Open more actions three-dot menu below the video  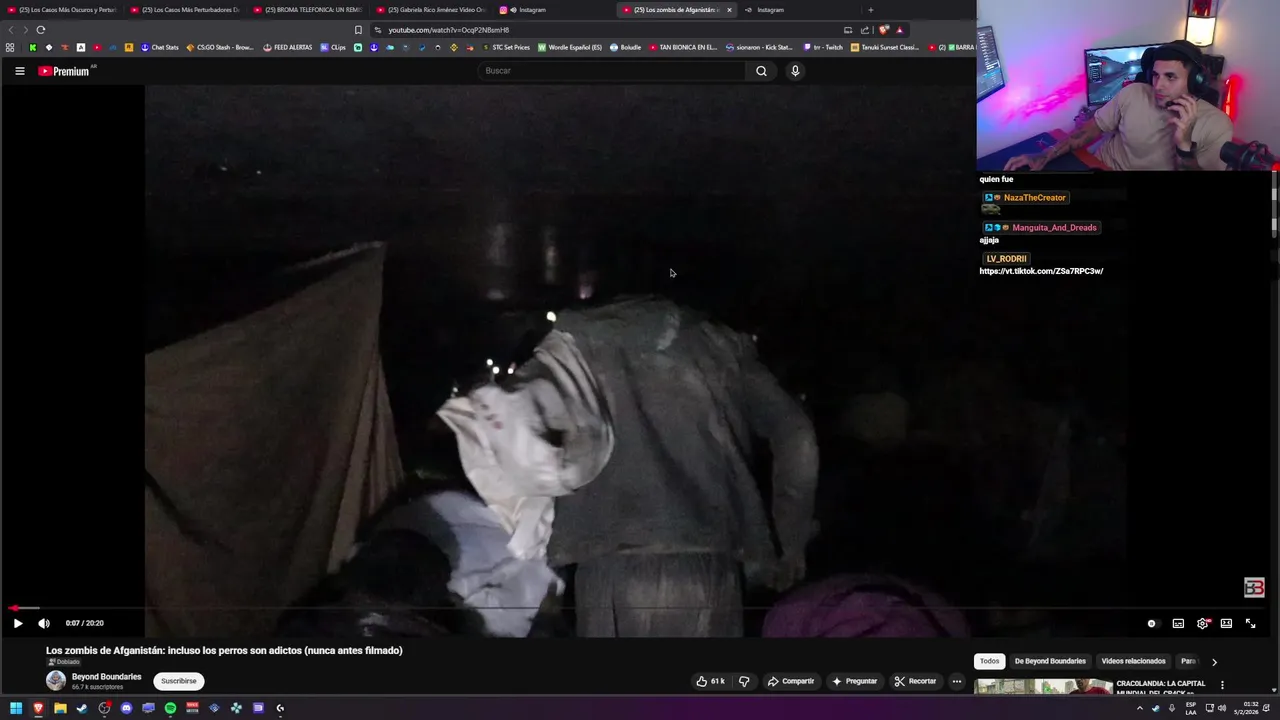point(957,681)
